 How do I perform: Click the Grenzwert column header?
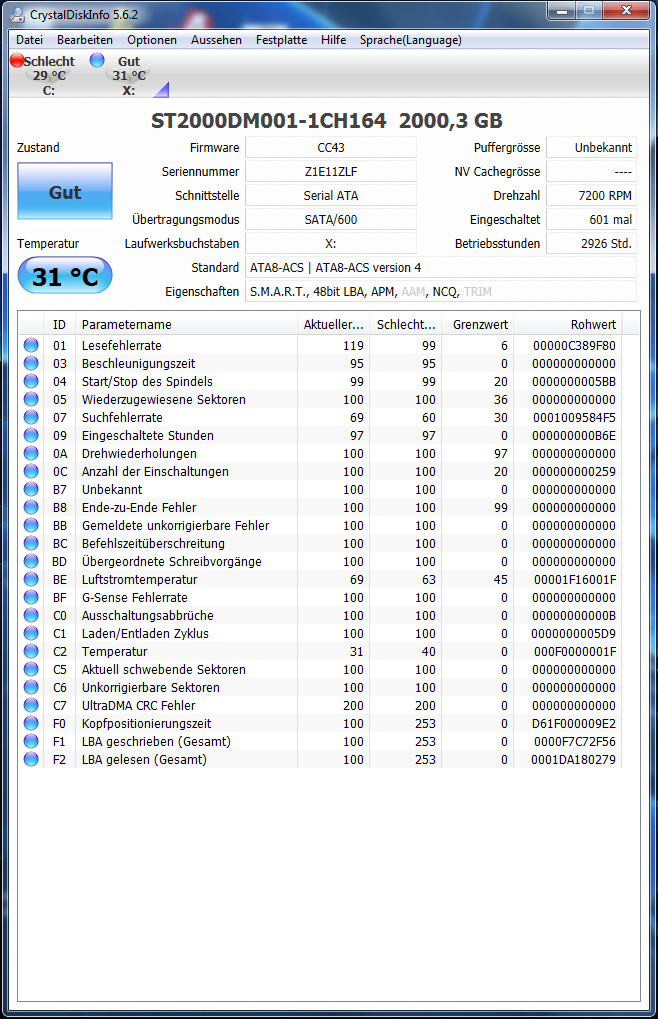click(x=477, y=324)
